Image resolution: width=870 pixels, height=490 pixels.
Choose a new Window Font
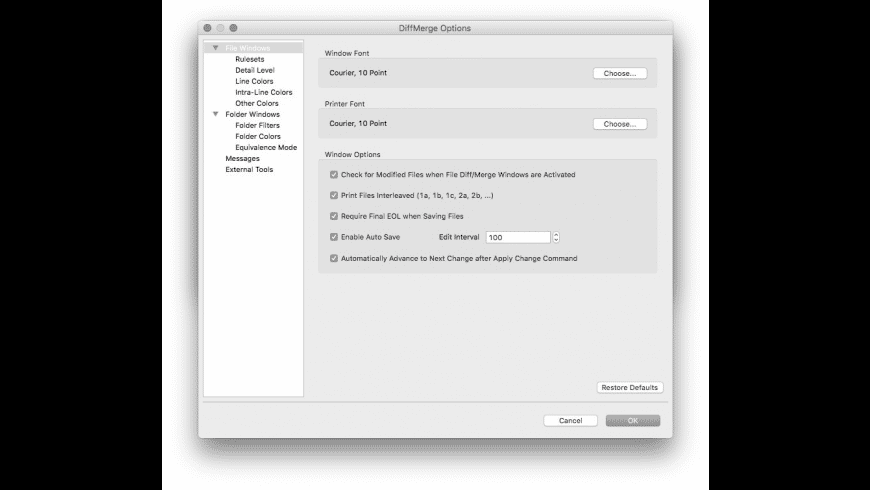[620, 73]
